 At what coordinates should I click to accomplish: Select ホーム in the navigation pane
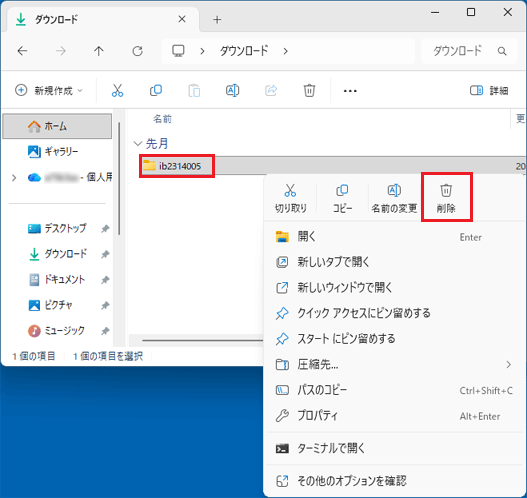click(57, 126)
